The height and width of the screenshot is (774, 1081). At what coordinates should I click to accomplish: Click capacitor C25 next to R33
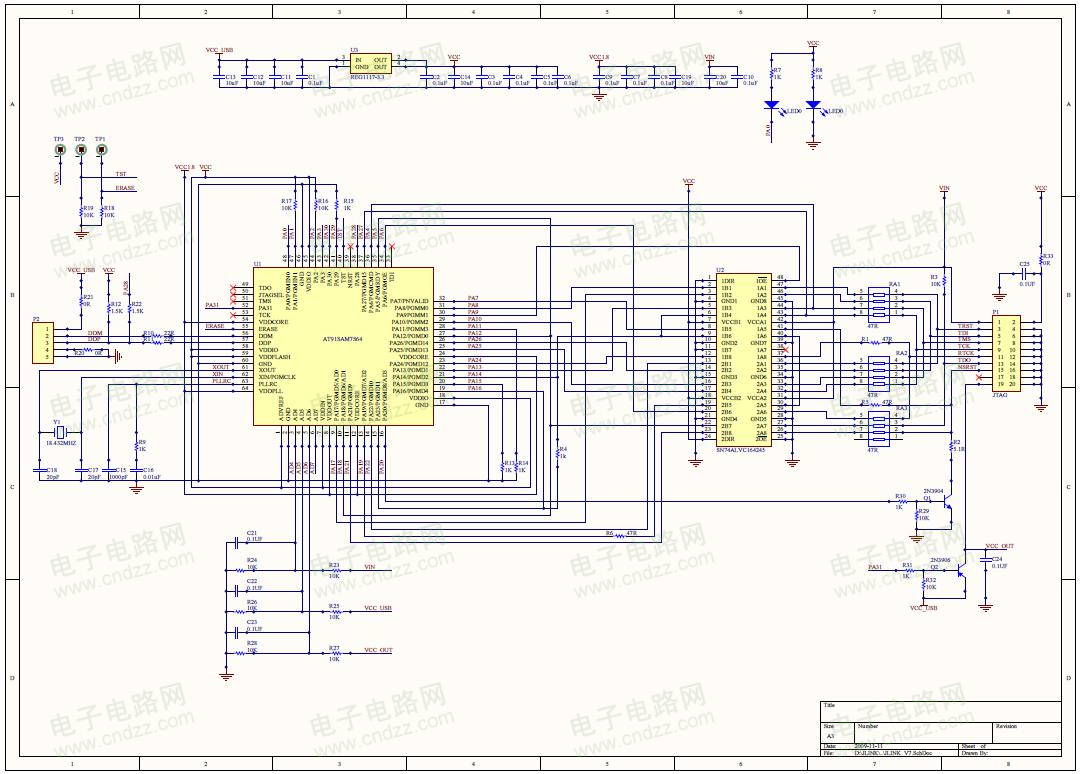[x=1023, y=274]
